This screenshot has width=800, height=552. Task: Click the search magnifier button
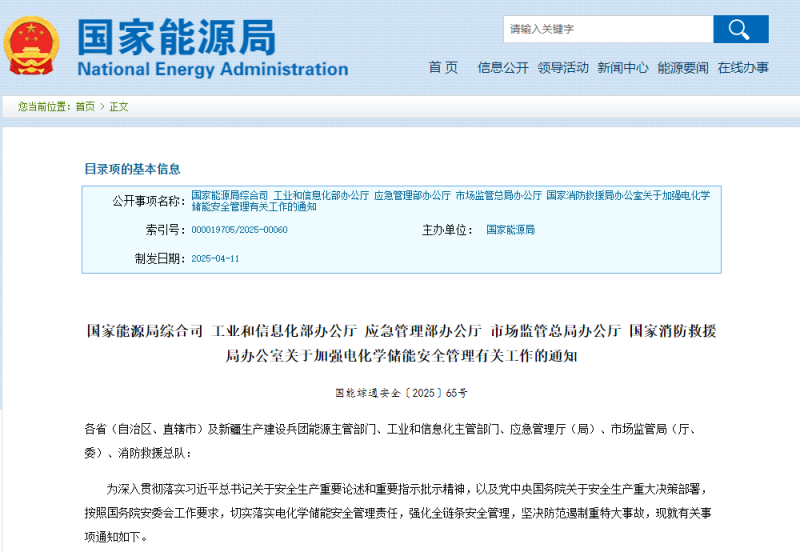(741, 29)
